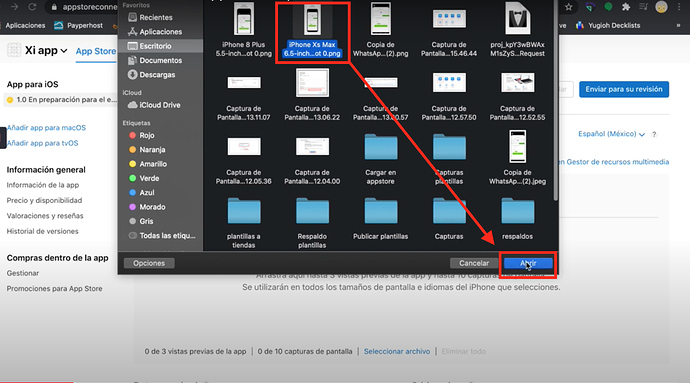Click the Opciones button in dialog
The height and width of the screenshot is (383, 690).
click(x=149, y=263)
